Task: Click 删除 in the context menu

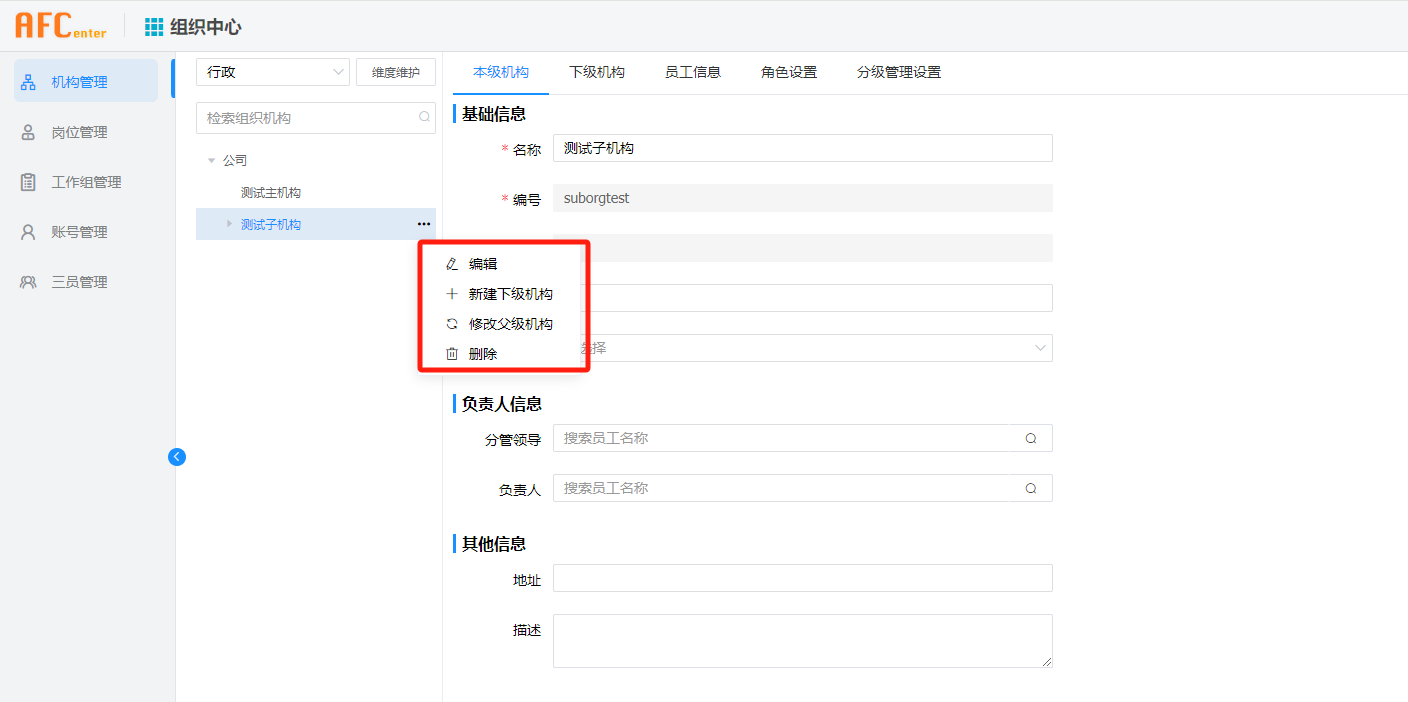Action: [x=483, y=354]
